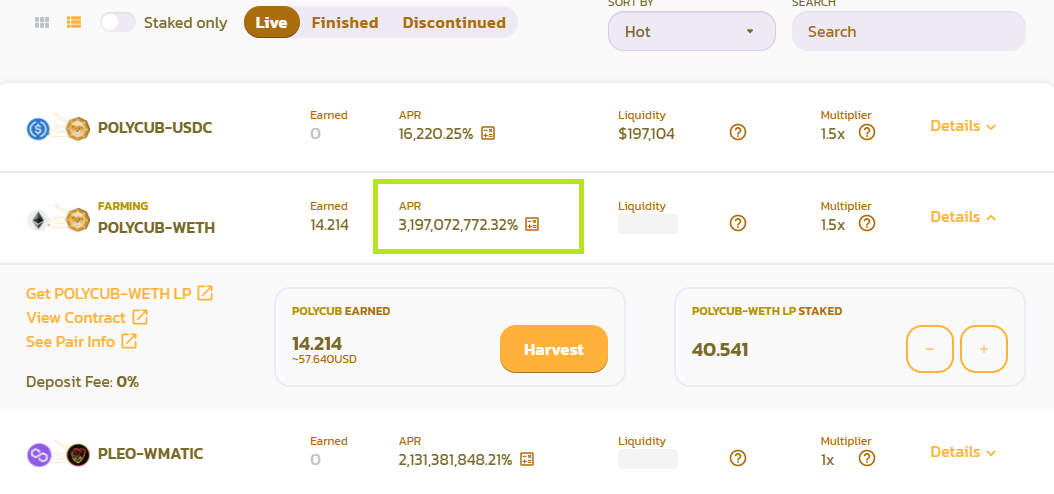Toggle the Staked only switch
Viewport: 1054px width, 494px height.
(118, 22)
